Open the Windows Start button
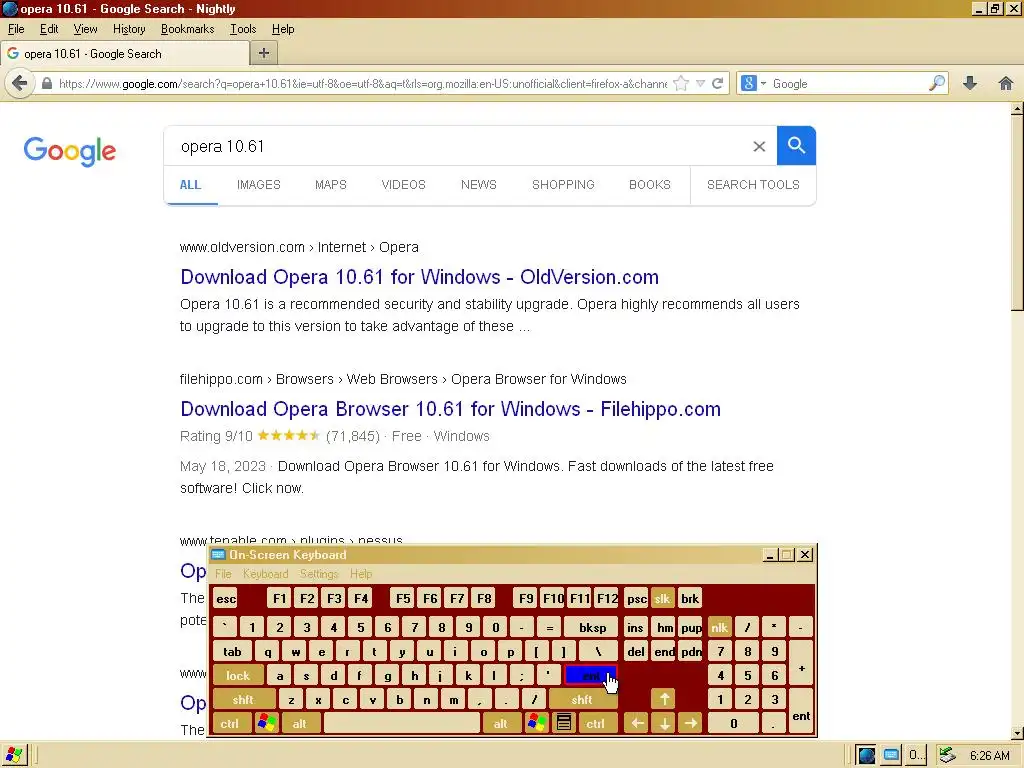Viewport: 1024px width, 768px height. tap(14, 756)
